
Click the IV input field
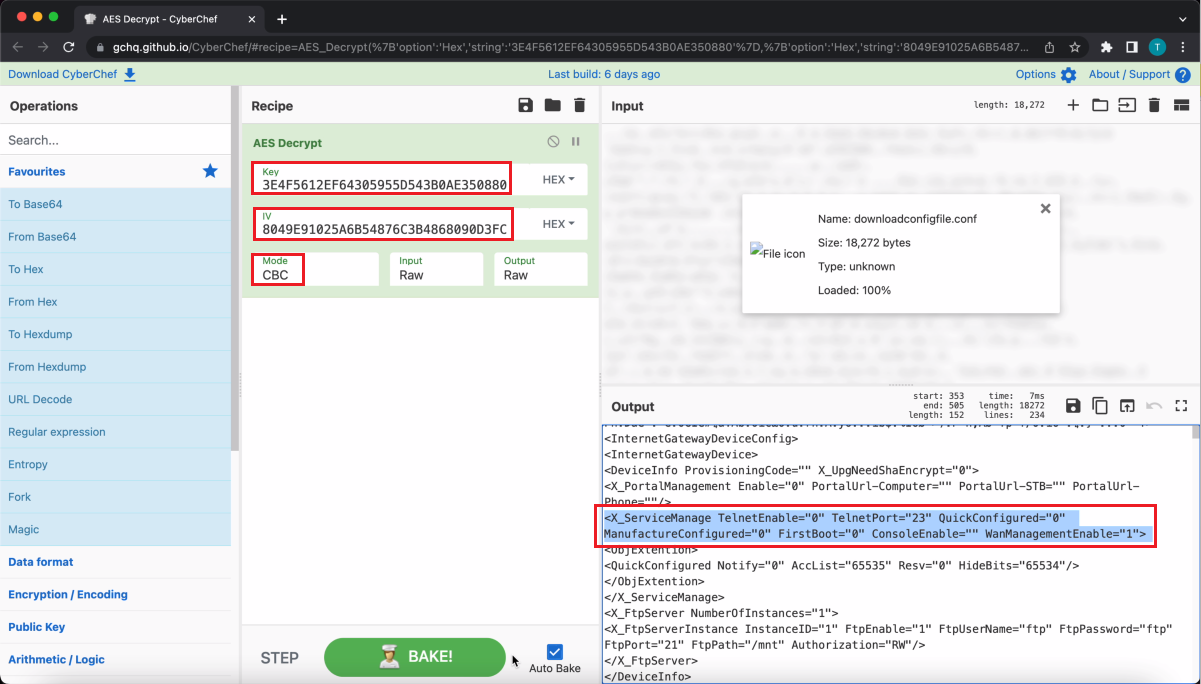(383, 224)
